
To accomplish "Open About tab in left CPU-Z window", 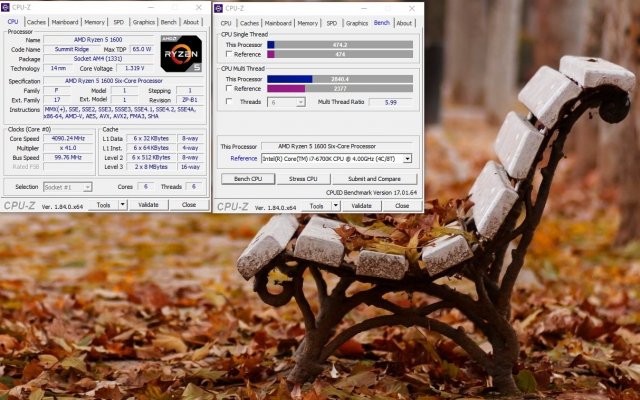I will [191, 22].
